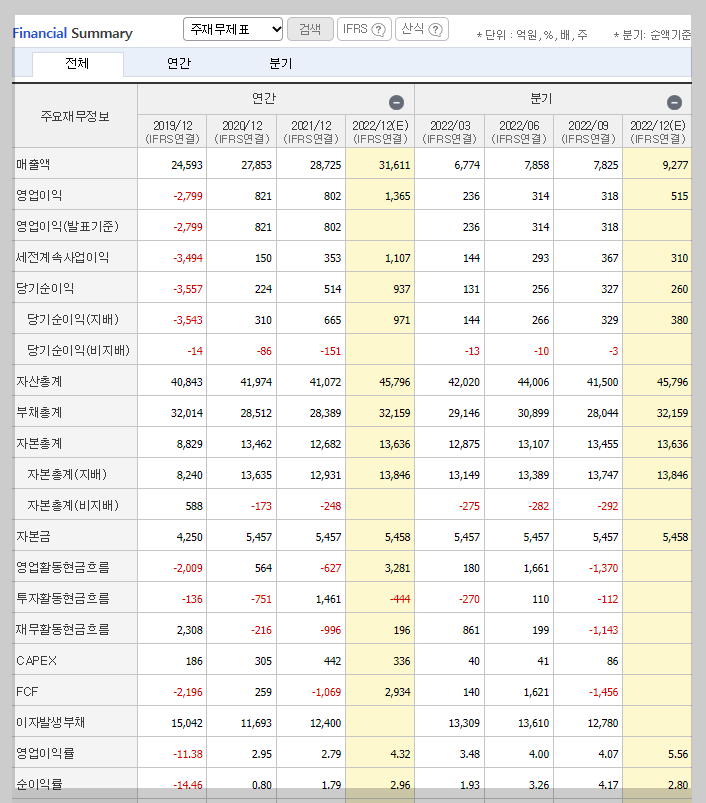Image resolution: width=706 pixels, height=803 pixels.
Task: Click the 2021/12 column header
Action: [311, 132]
